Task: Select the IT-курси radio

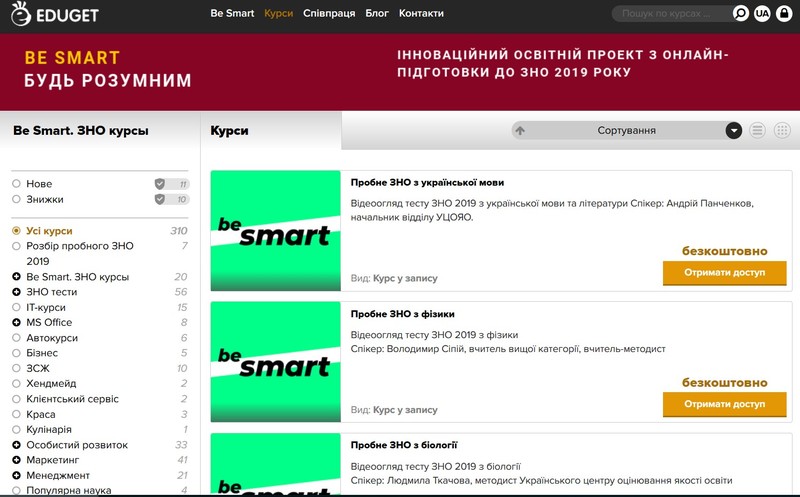Action: [x=16, y=307]
